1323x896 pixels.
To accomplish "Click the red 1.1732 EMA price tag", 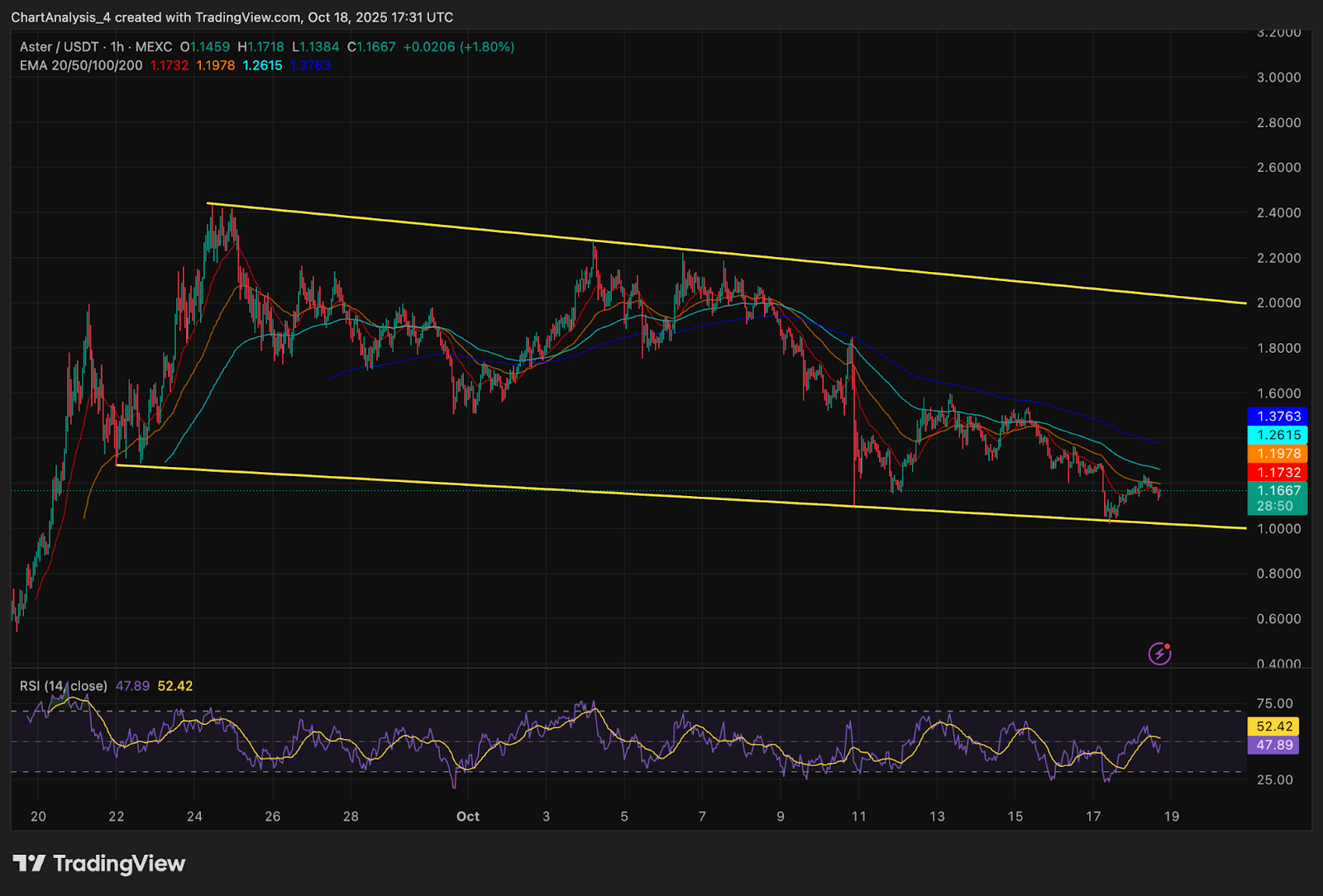I will (1278, 473).
